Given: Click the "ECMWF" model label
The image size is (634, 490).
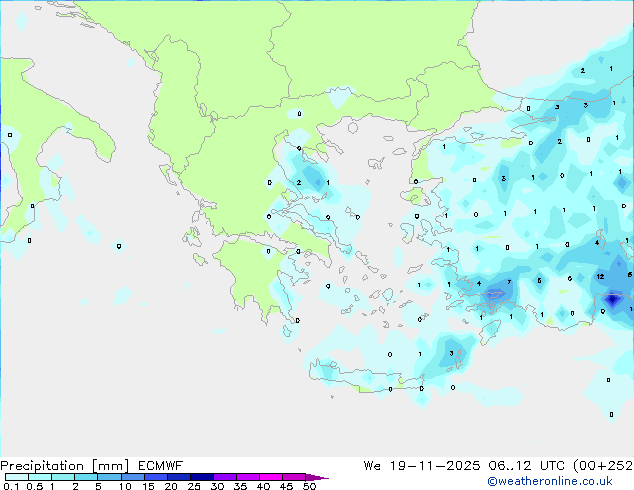Looking at the screenshot, I should 161,466.
